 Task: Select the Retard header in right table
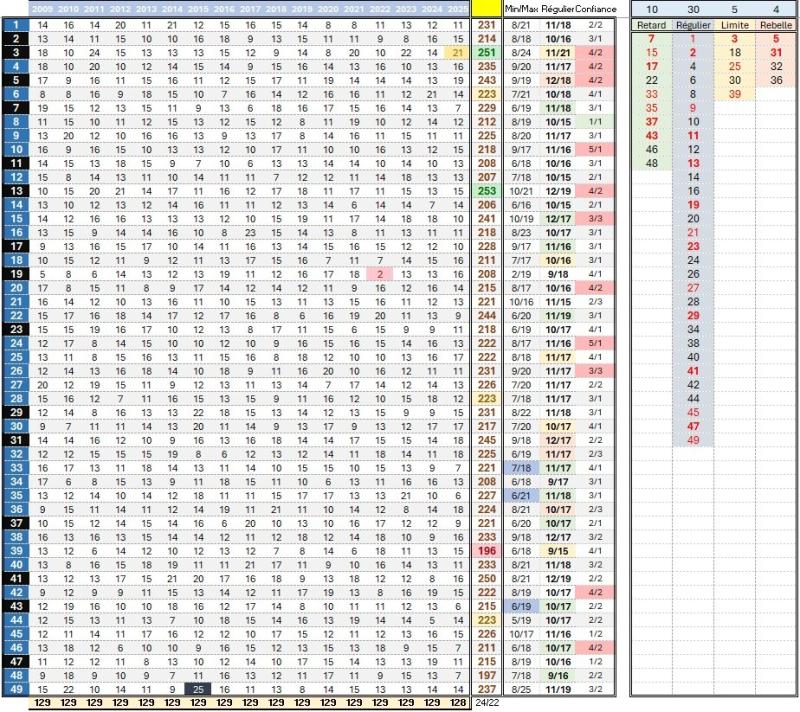651,24
